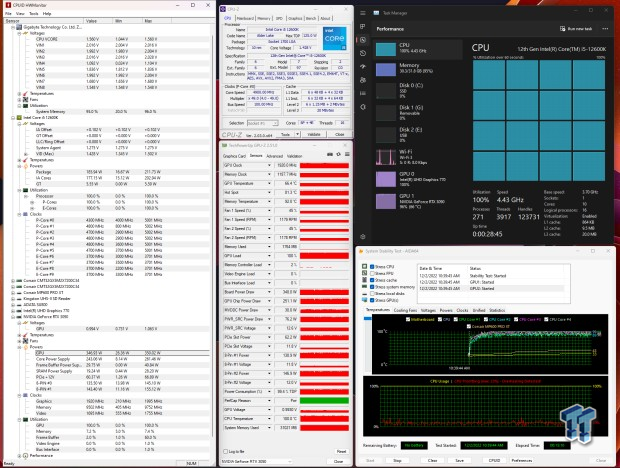Open Task Manager hamburger navigation menu

tap(363, 13)
